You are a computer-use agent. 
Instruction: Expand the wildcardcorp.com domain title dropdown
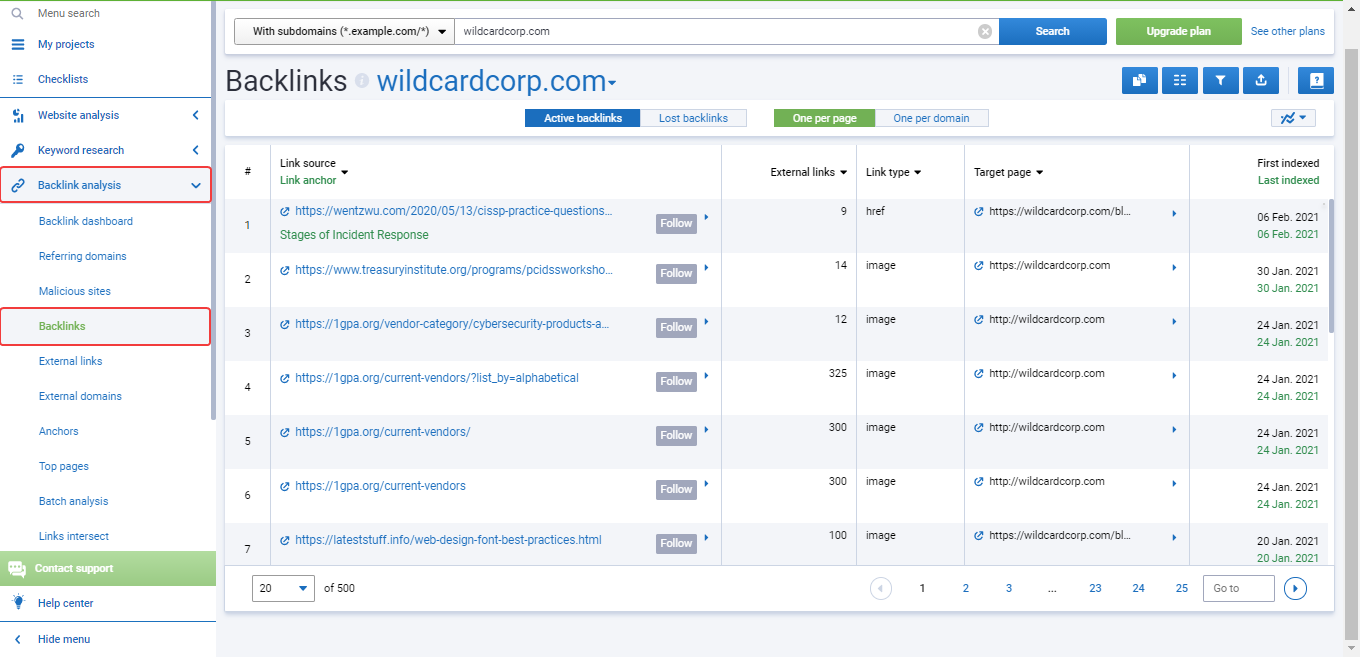click(613, 82)
